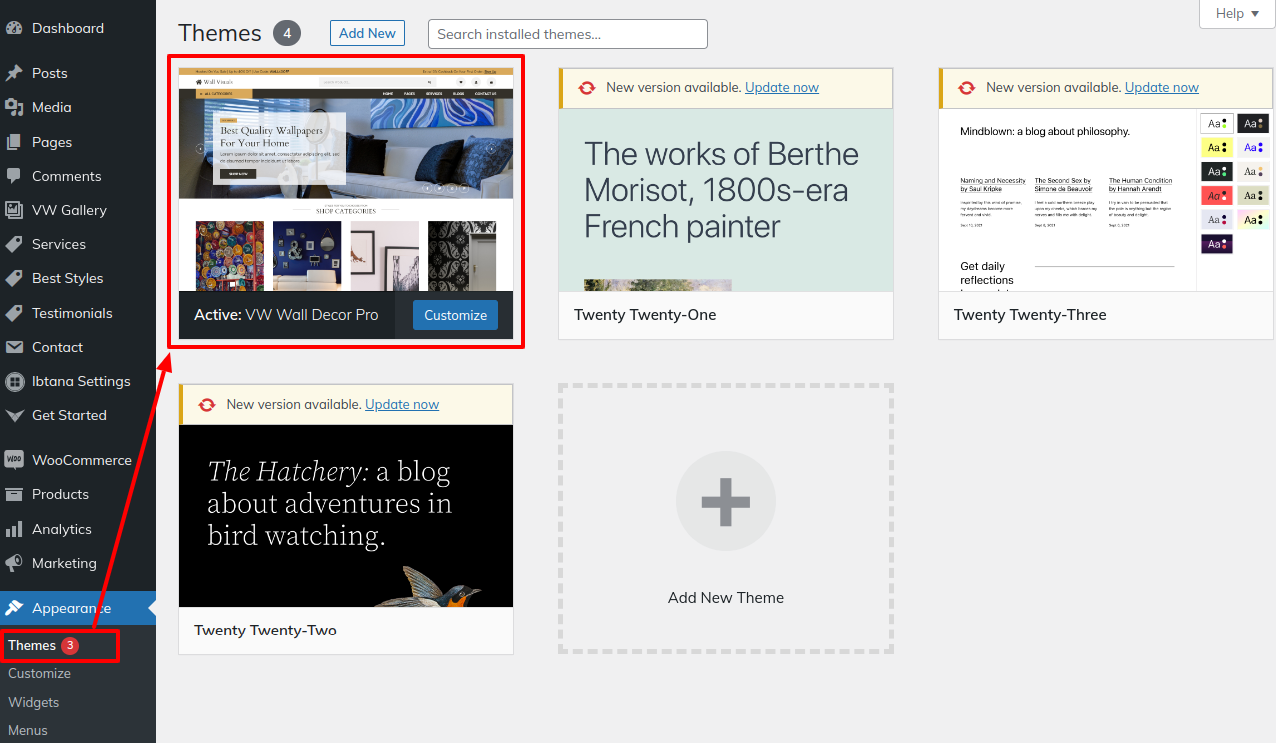This screenshot has width=1276, height=743.
Task: Click the Customize button on active theme
Action: click(x=455, y=315)
